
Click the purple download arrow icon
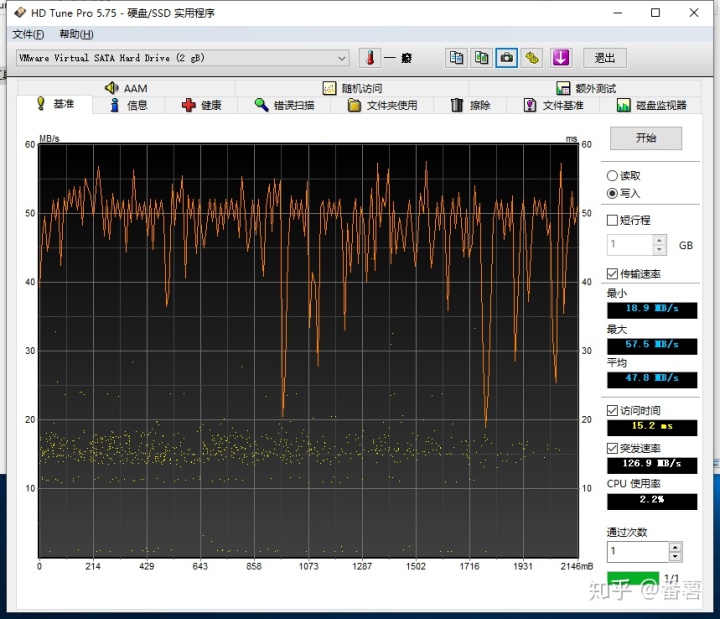click(561, 58)
